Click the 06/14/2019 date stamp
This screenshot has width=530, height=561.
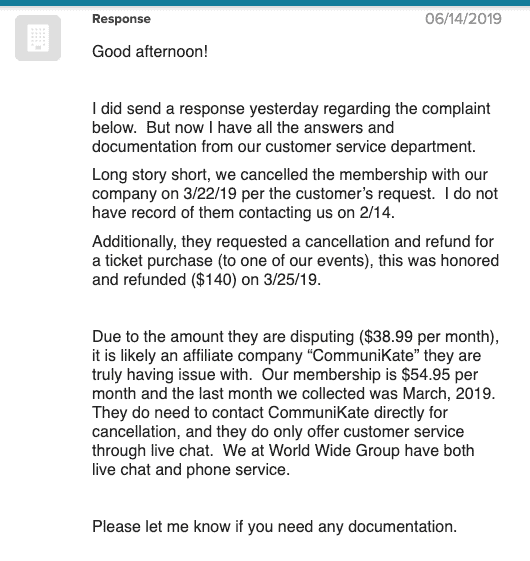pos(463,19)
